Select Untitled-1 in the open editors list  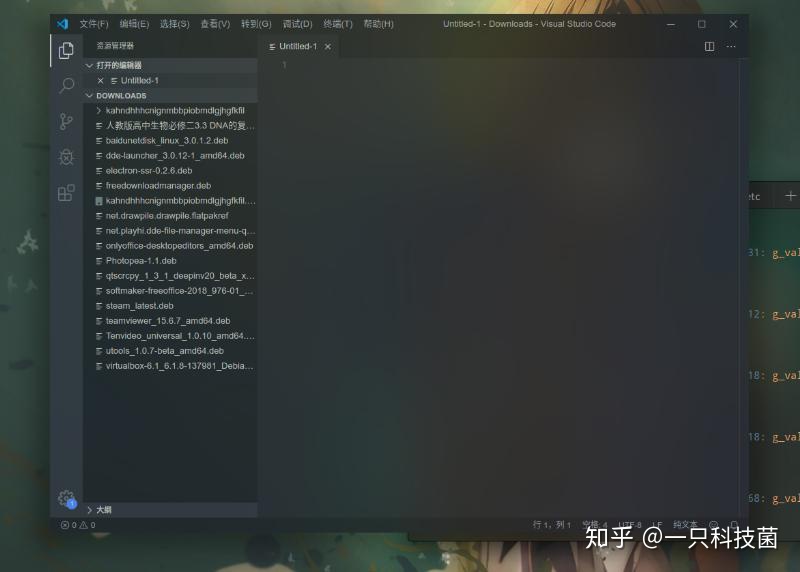(170, 81)
